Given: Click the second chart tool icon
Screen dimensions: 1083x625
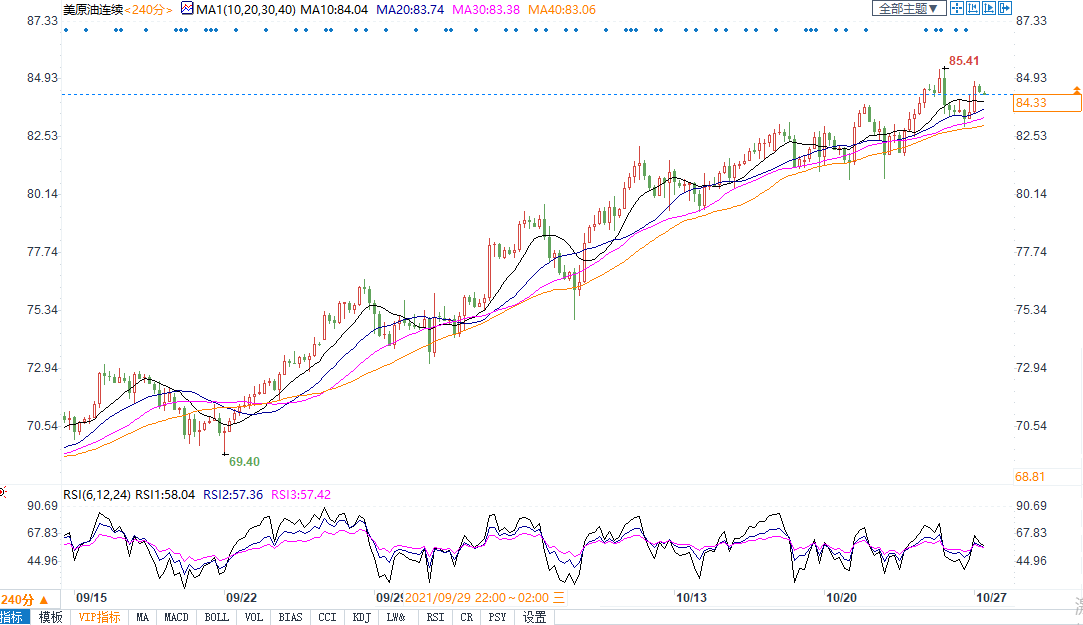Looking at the screenshot, I should tap(973, 8).
